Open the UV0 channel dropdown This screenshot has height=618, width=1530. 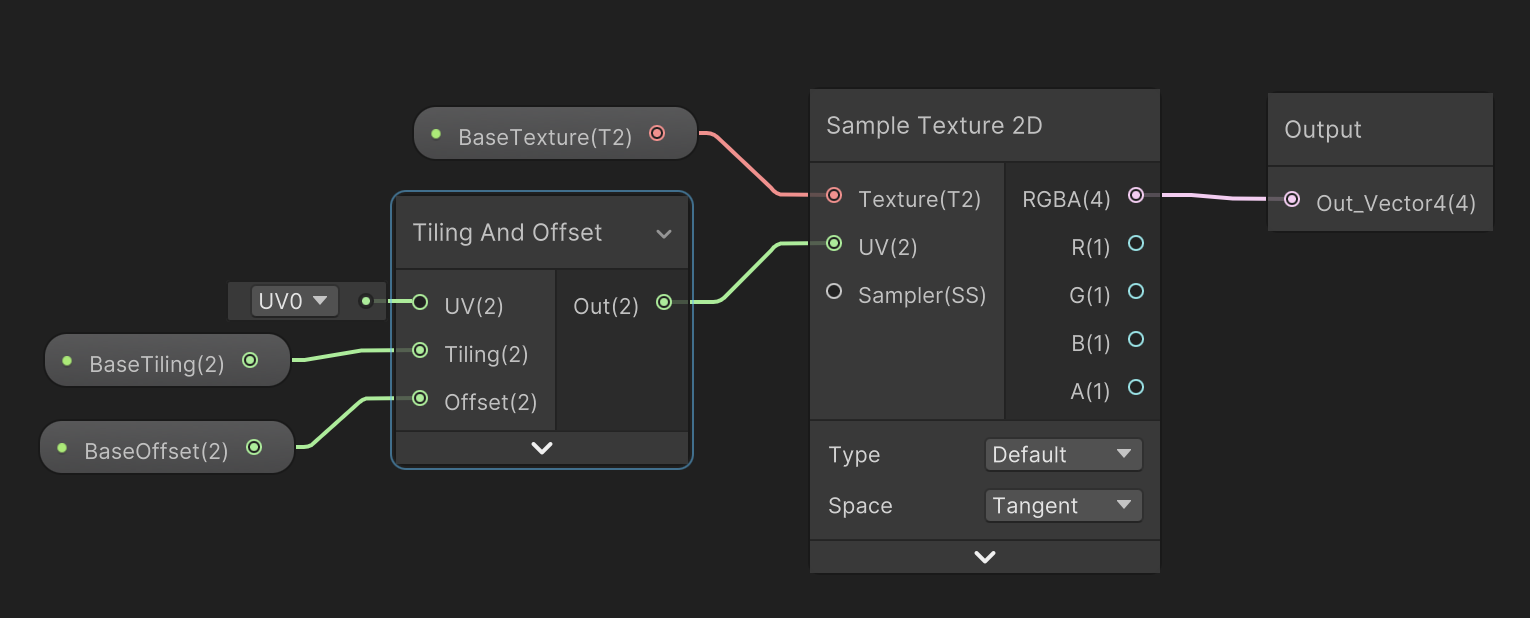[x=294, y=300]
